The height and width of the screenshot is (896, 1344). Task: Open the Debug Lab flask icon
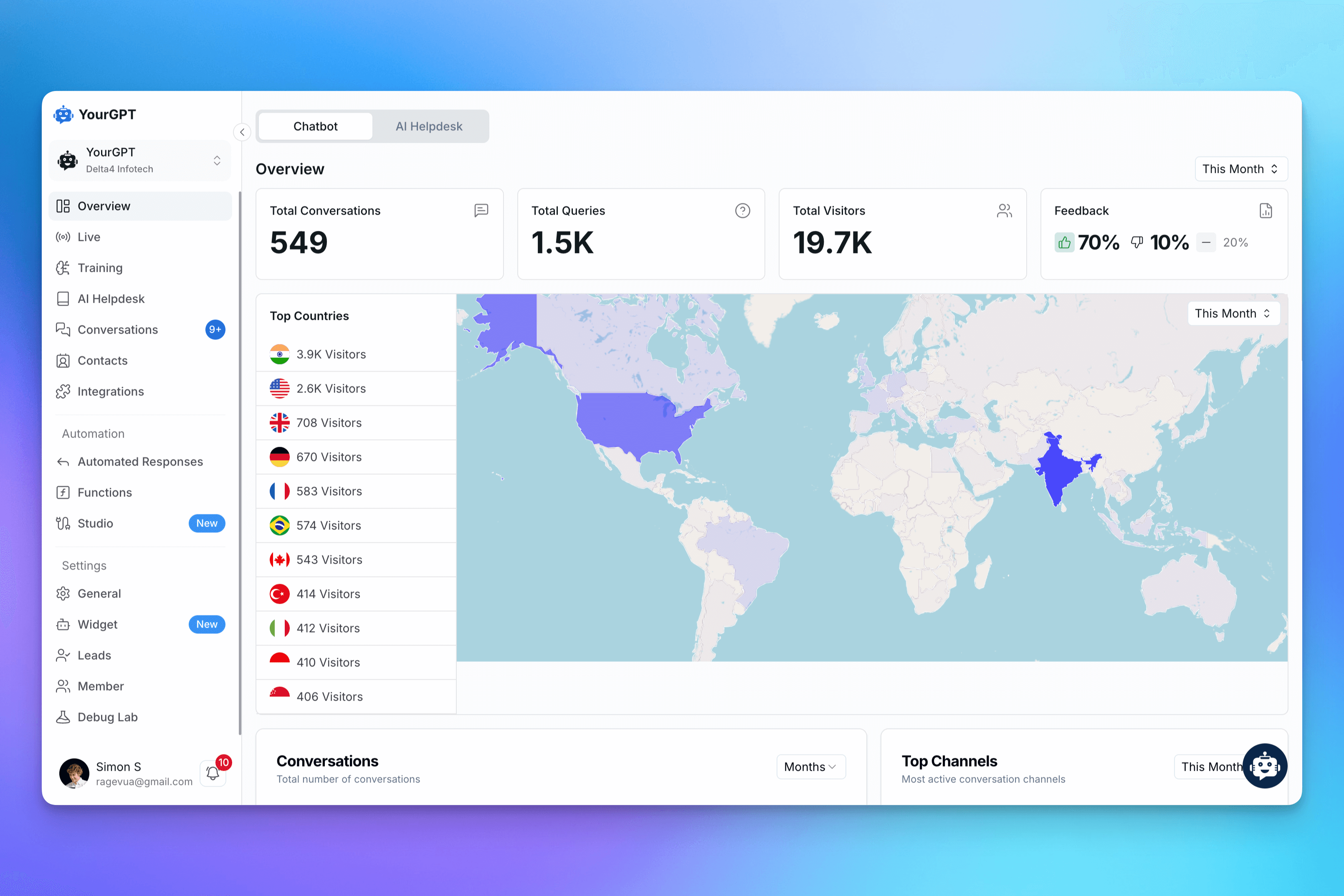pos(63,716)
